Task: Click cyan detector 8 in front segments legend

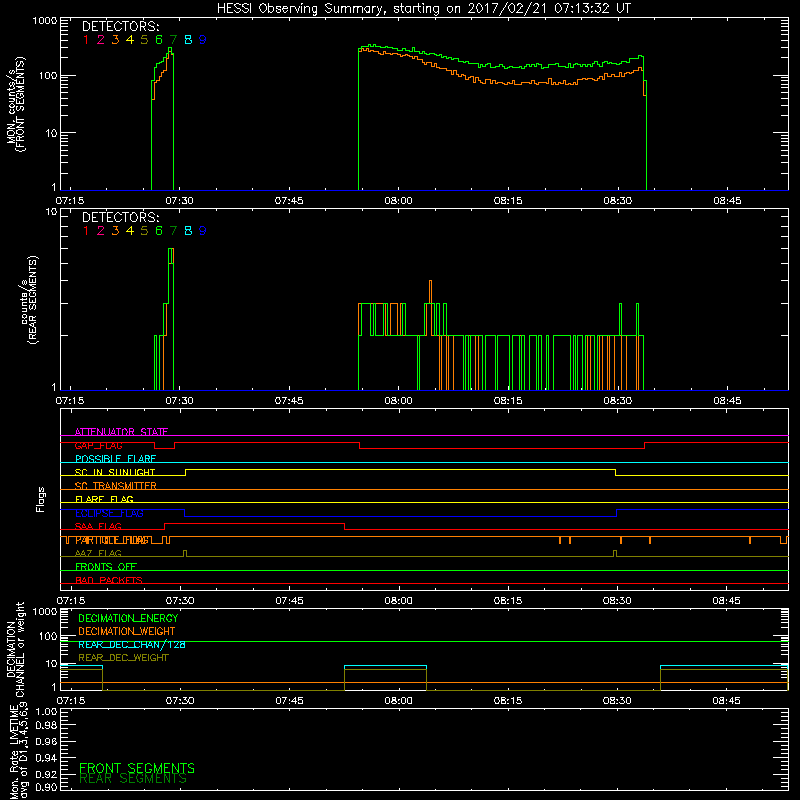Action: (188, 40)
